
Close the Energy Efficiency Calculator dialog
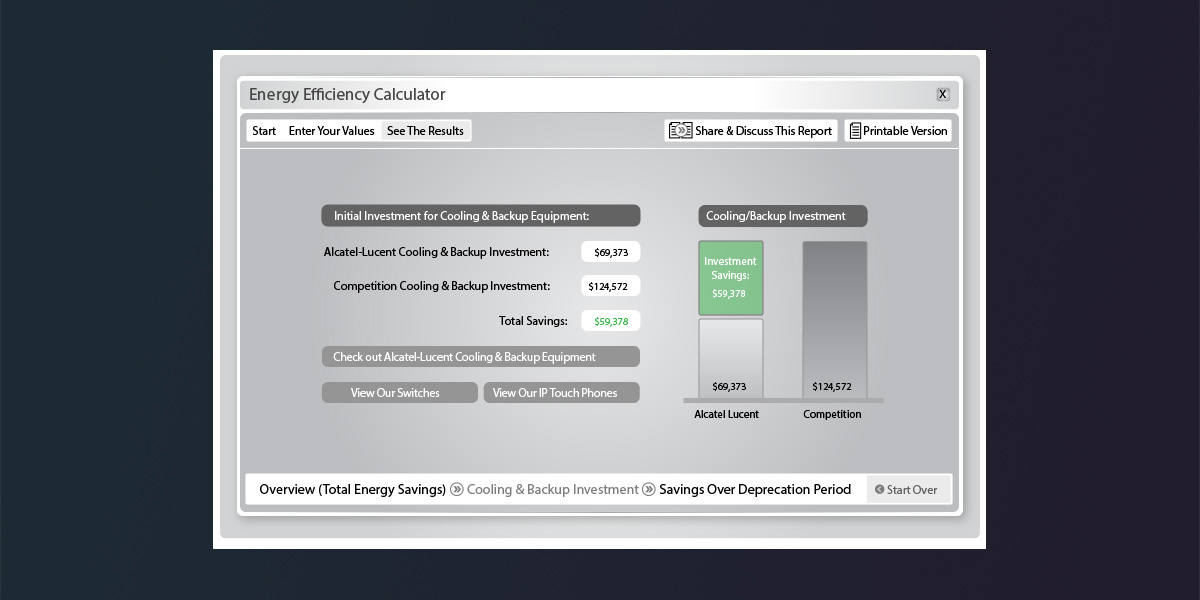pyautogui.click(x=942, y=94)
